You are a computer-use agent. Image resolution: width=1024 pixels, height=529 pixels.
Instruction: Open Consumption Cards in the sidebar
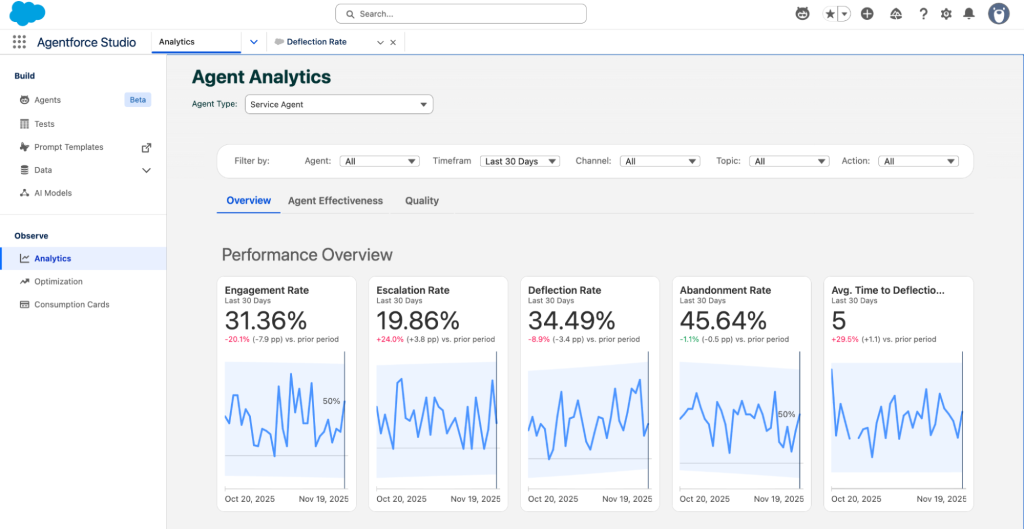pyautogui.click(x=71, y=304)
